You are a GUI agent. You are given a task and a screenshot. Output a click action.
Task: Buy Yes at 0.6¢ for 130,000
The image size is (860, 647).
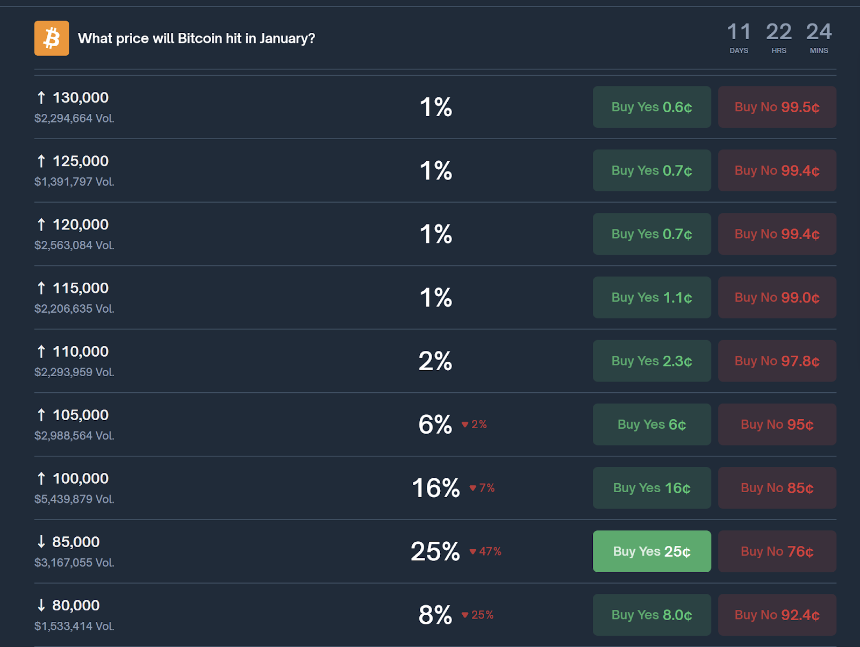(652, 107)
